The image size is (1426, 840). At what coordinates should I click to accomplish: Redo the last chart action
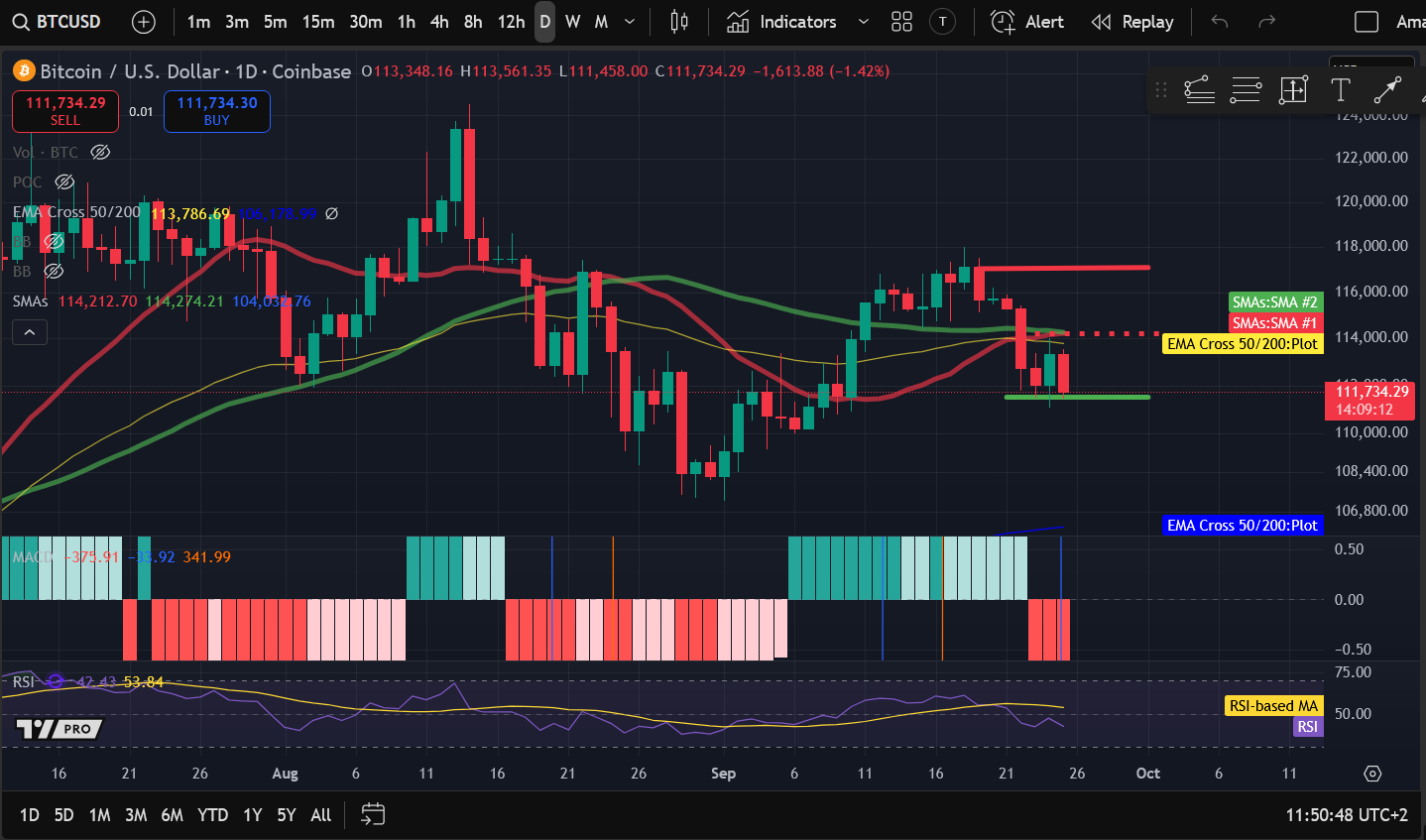pos(1266,22)
